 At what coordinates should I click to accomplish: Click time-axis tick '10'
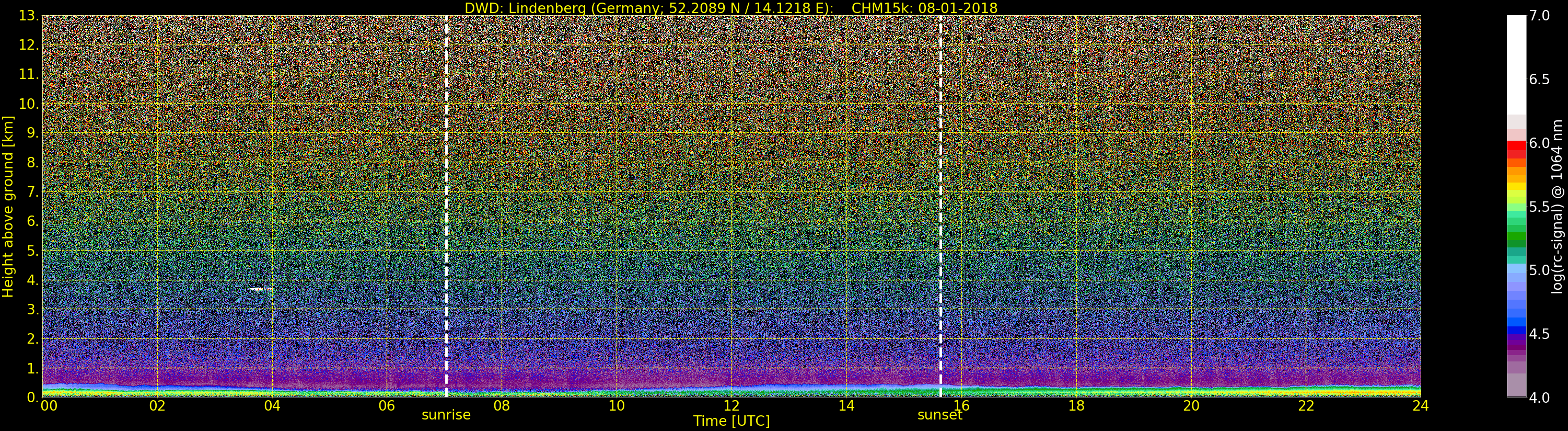tap(617, 405)
